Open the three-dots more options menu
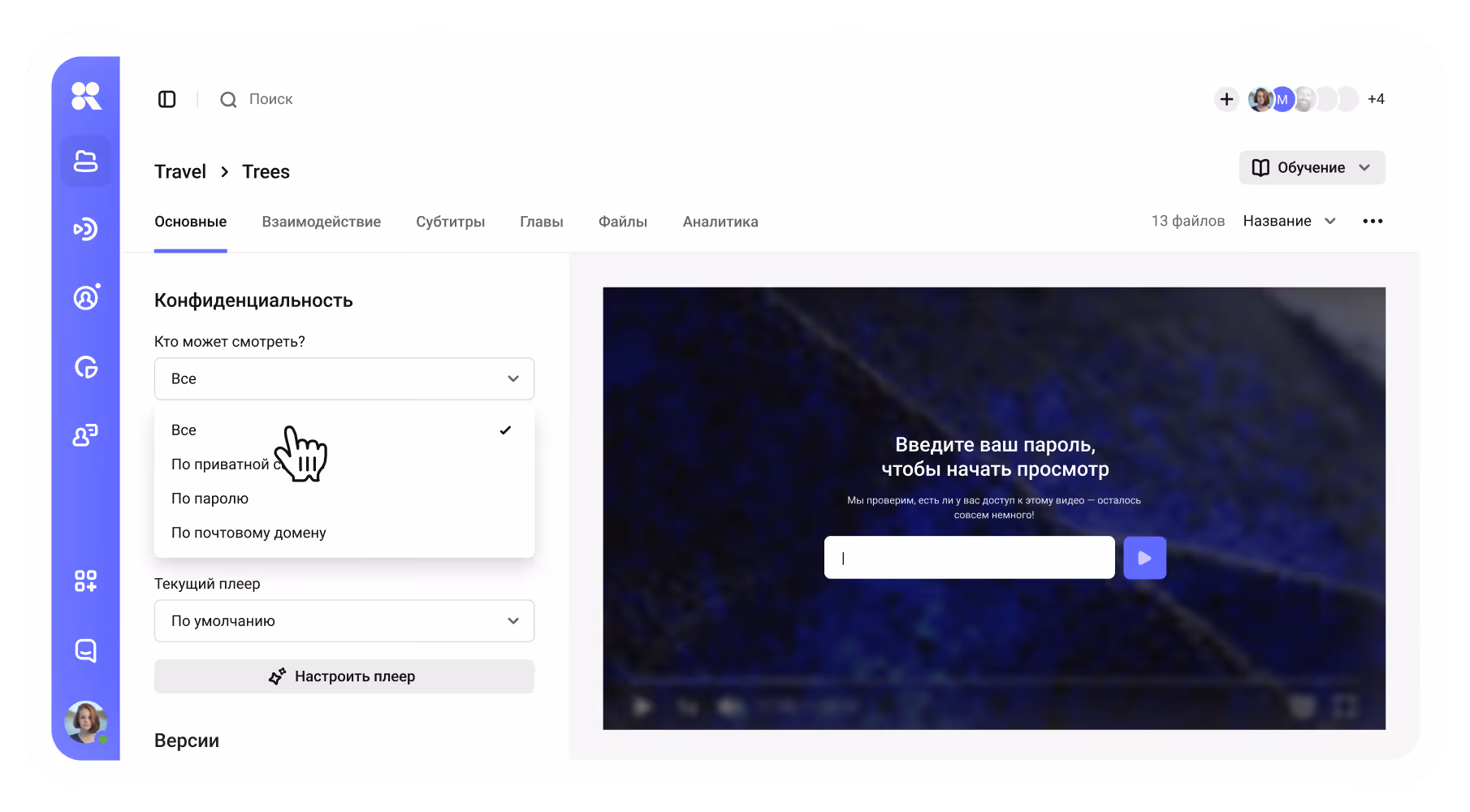Image resolution: width=1470 pixels, height=812 pixels. pos(1373,221)
